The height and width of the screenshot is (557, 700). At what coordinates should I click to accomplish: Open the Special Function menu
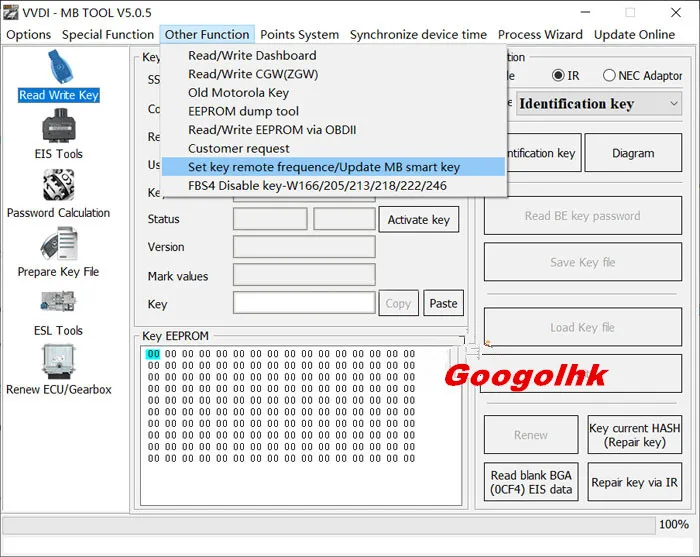(x=108, y=34)
